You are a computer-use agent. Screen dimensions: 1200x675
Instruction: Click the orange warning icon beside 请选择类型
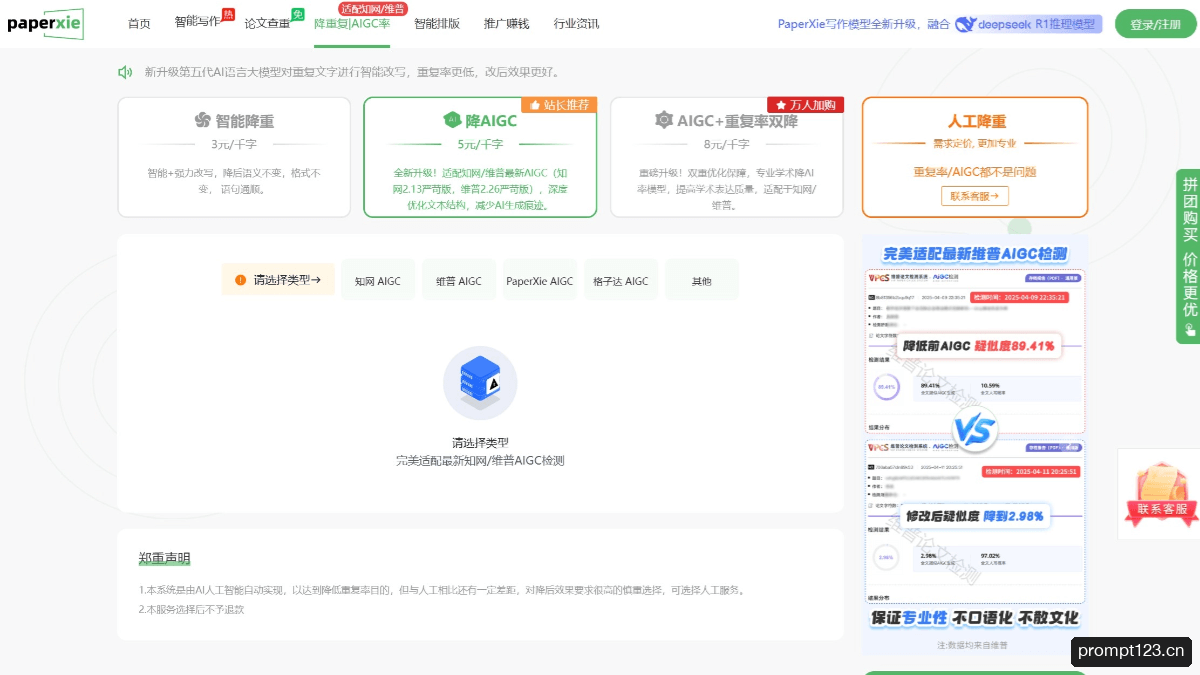[240, 280]
